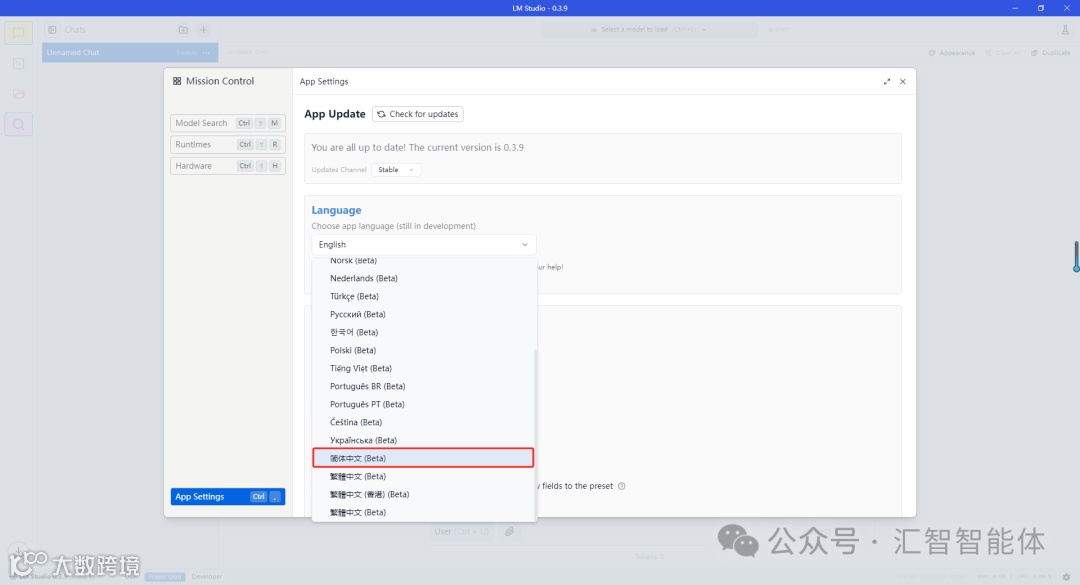The image size is (1080, 585).
Task: Open Hardware in Mission Control
Action: point(228,166)
